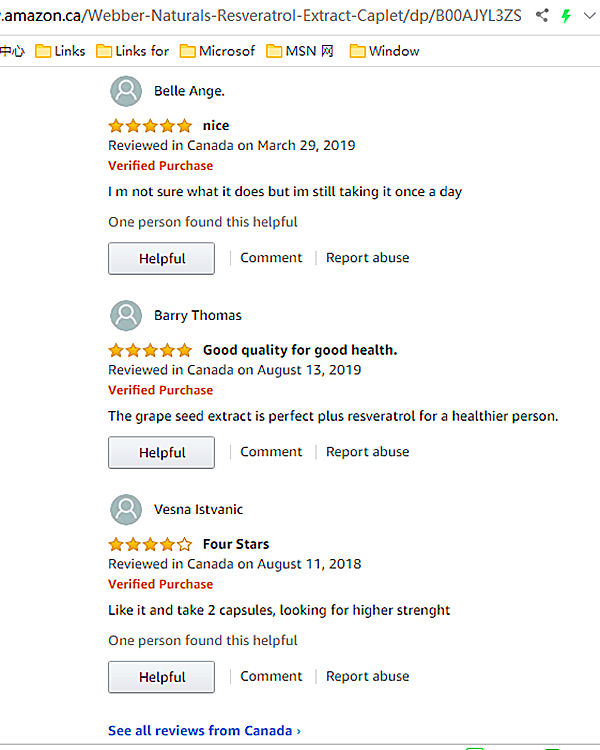Viewport: 600px width, 750px height.
Task: Open the Window bookmarks folder
Action: (384, 51)
